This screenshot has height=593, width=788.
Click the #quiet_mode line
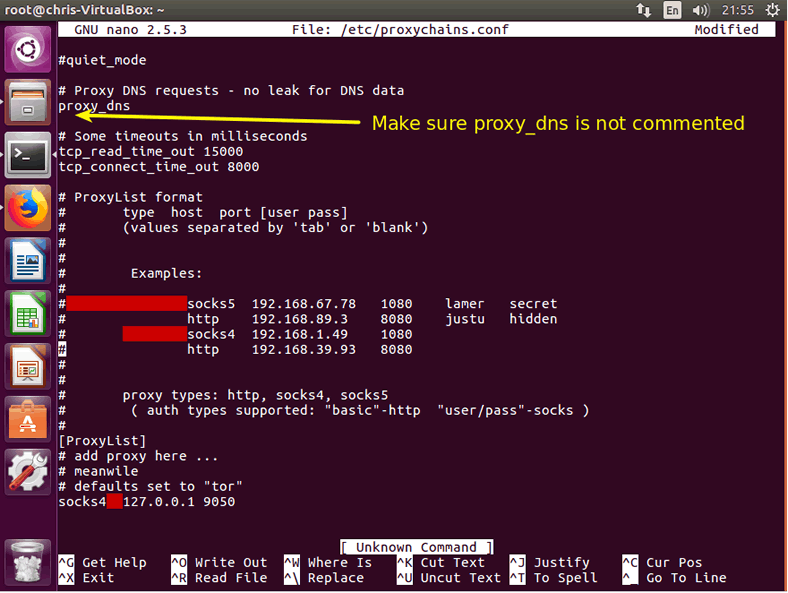click(102, 60)
